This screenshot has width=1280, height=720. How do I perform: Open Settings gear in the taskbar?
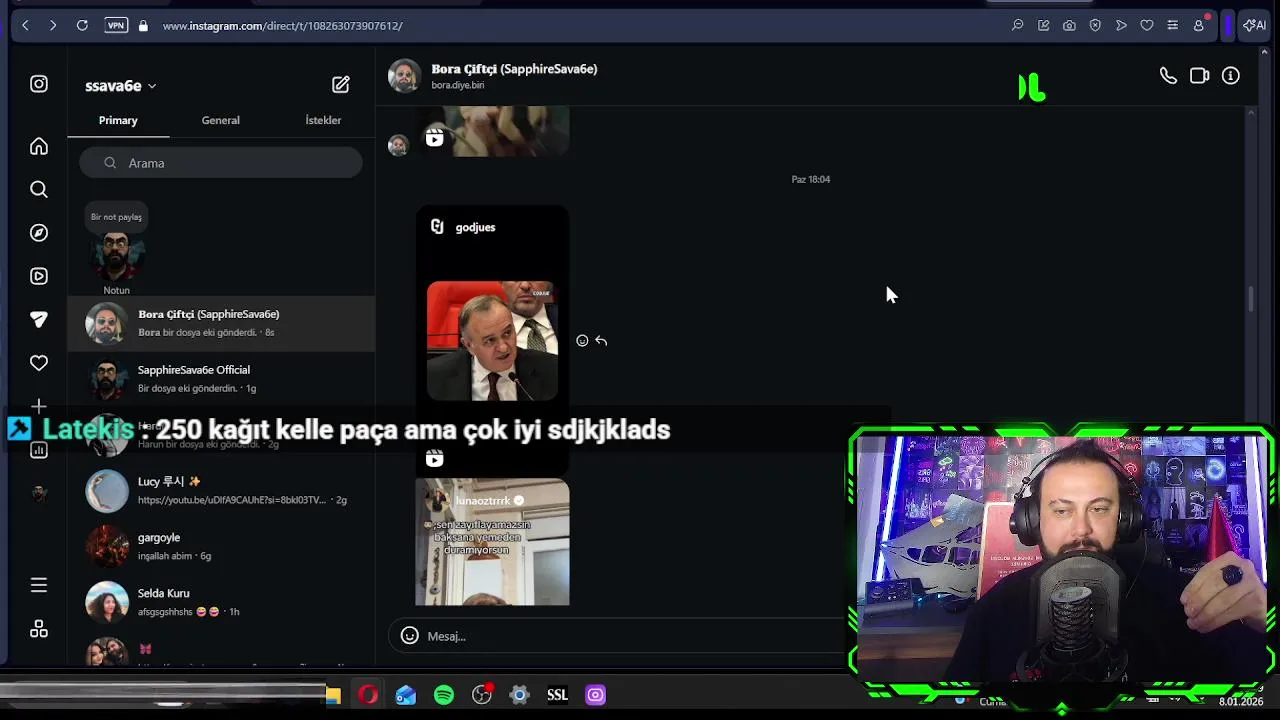tap(519, 695)
